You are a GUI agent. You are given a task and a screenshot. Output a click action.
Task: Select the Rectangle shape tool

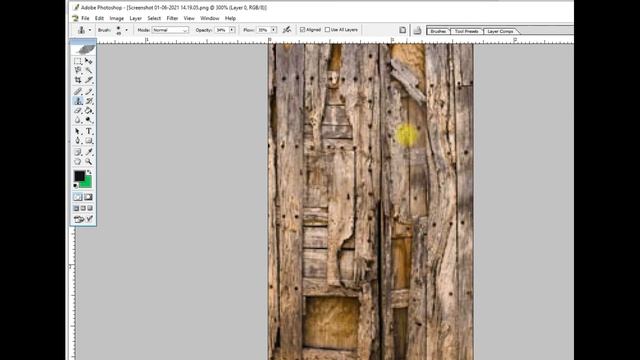click(89, 141)
